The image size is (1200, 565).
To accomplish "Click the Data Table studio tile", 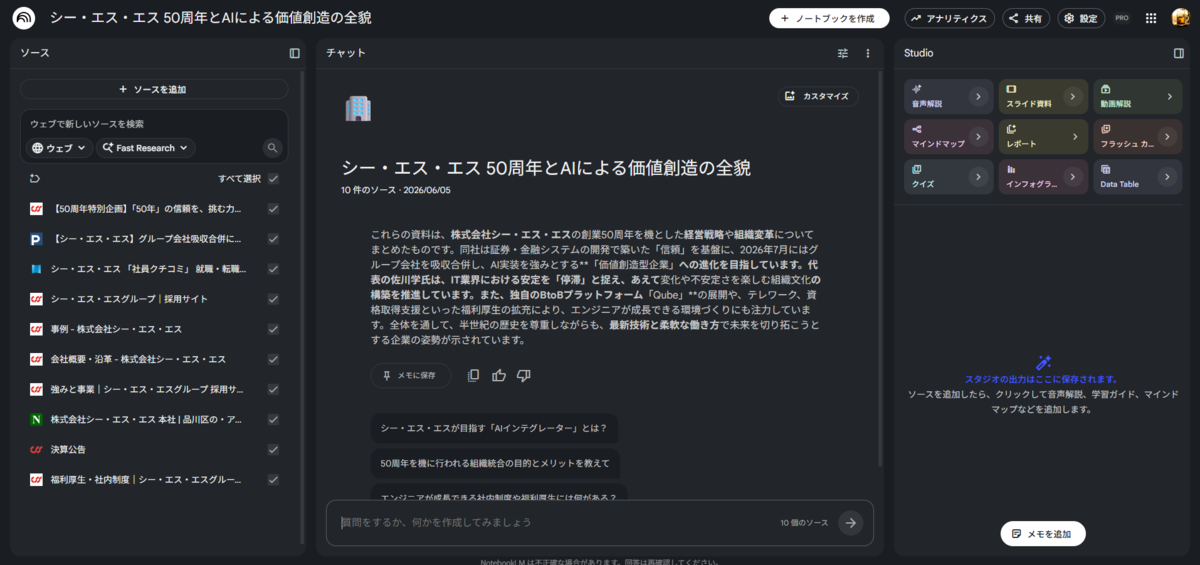I will pyautogui.click(x=1138, y=177).
